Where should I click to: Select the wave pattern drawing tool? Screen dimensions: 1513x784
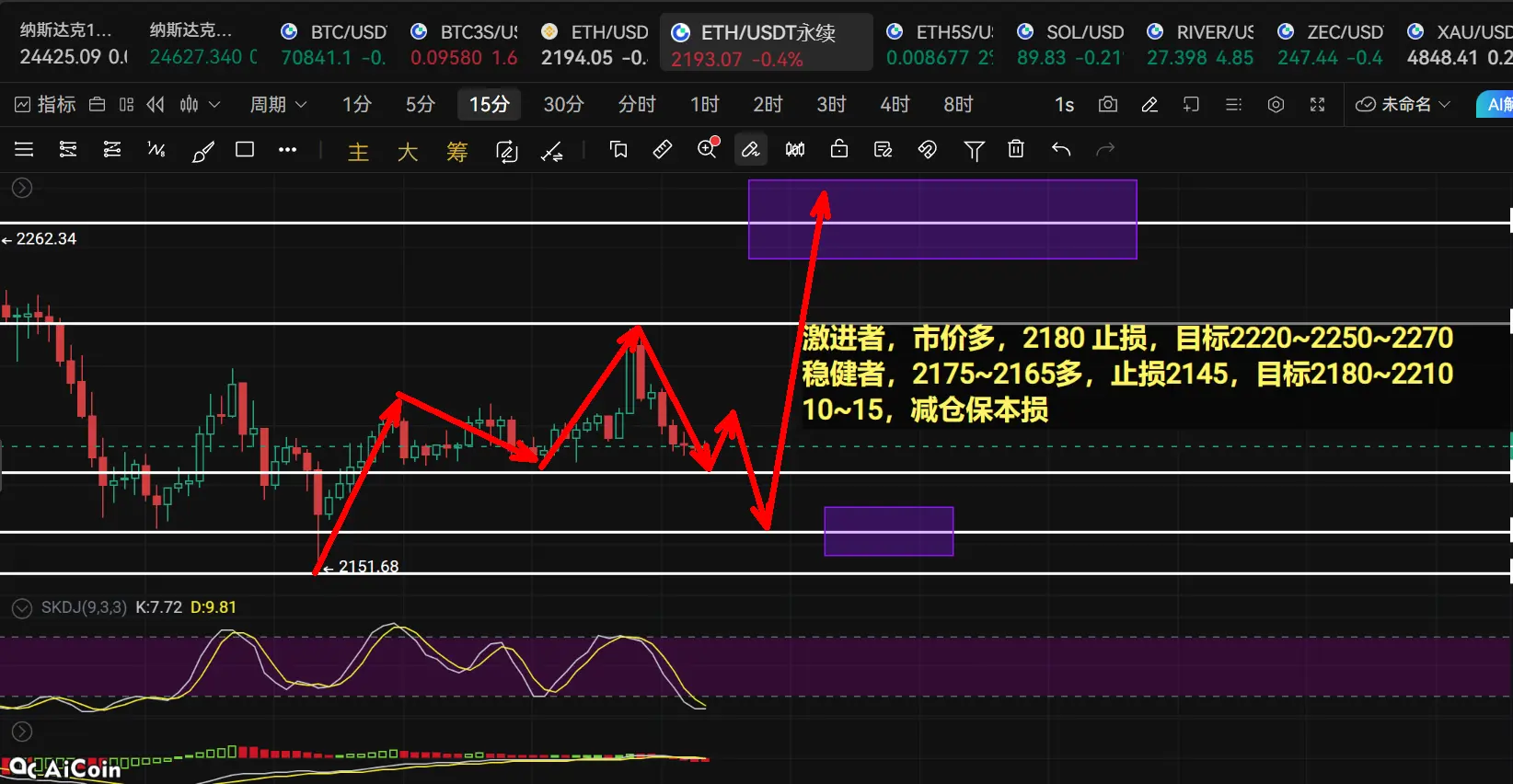(x=156, y=149)
